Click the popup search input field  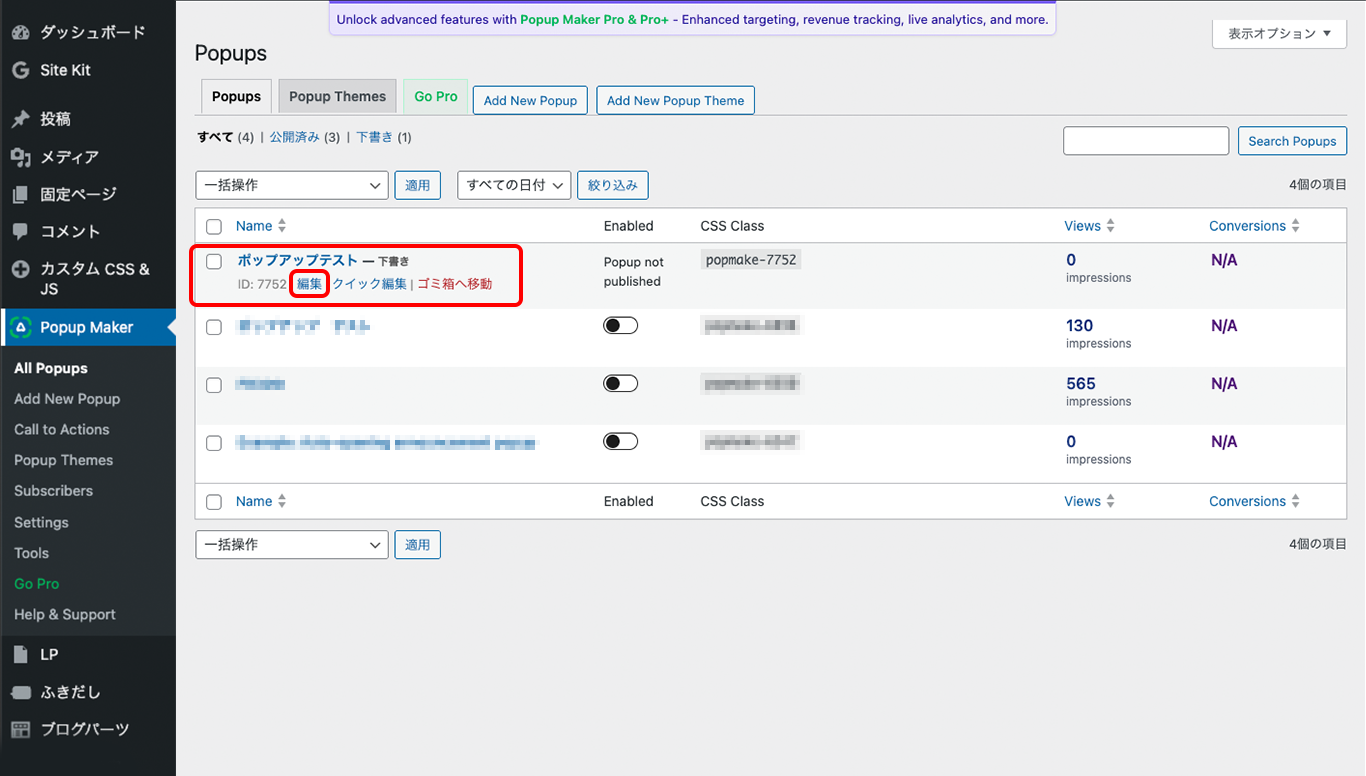1146,141
